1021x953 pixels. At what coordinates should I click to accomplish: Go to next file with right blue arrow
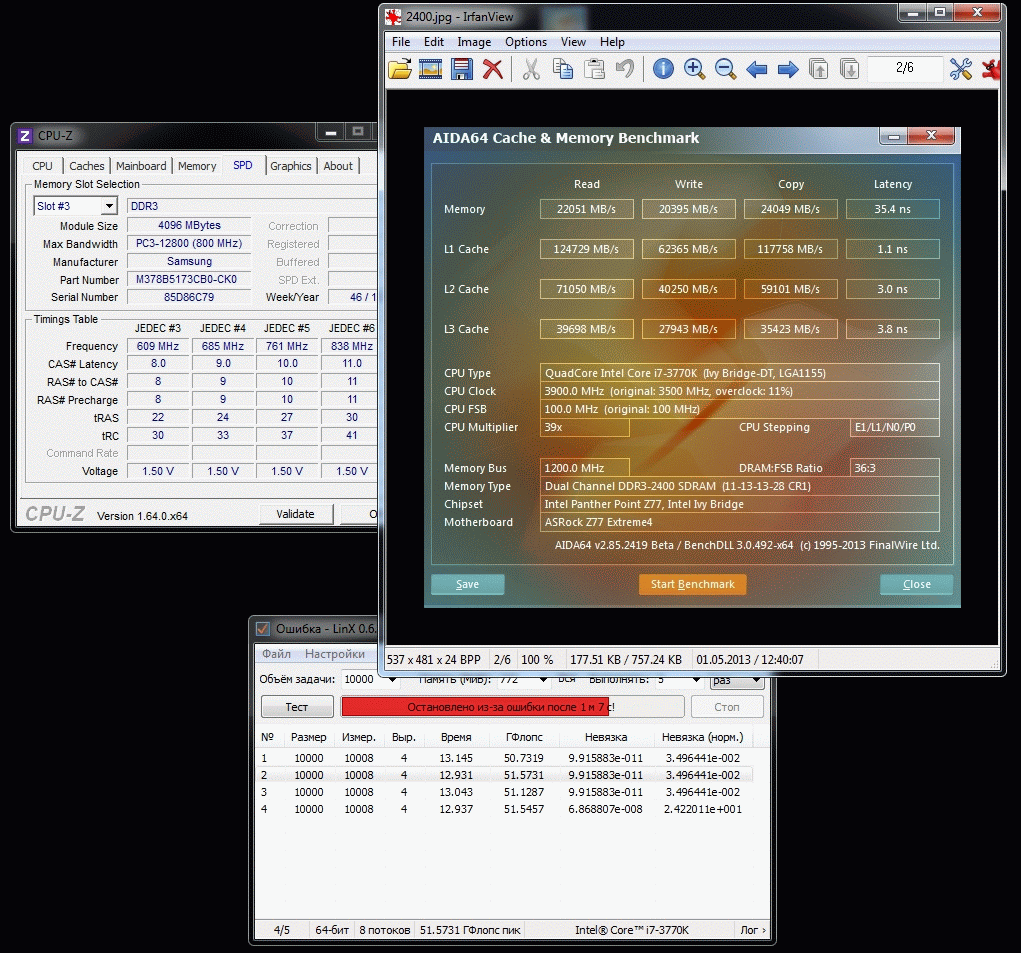[x=788, y=69]
